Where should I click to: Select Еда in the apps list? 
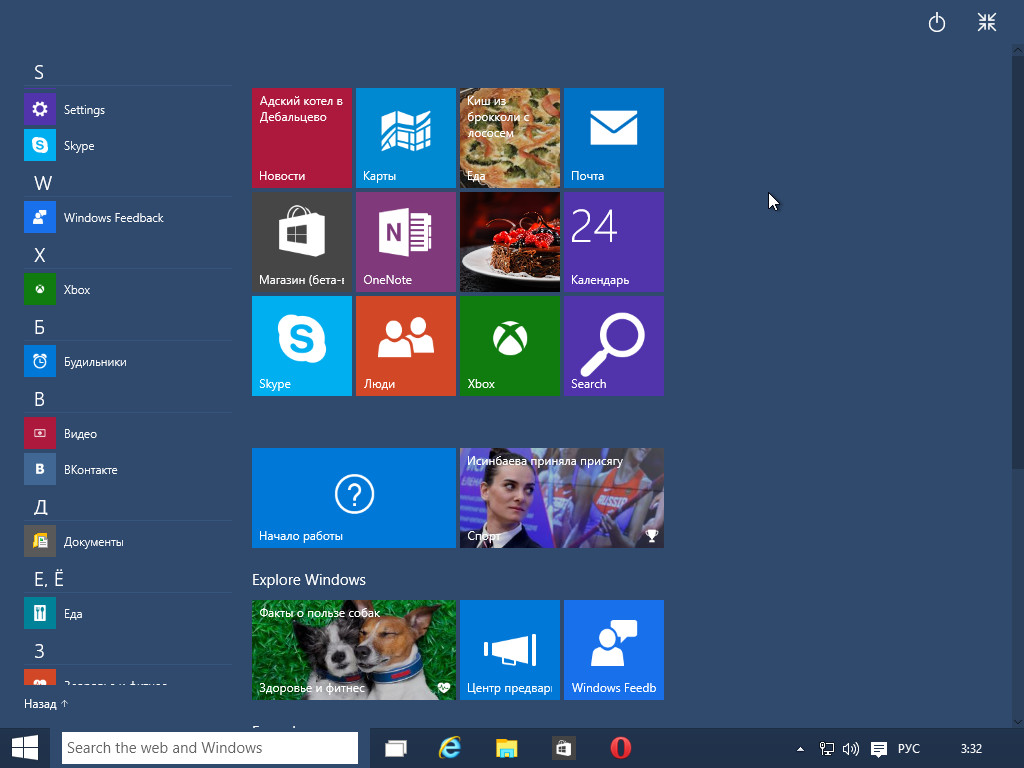click(x=128, y=613)
